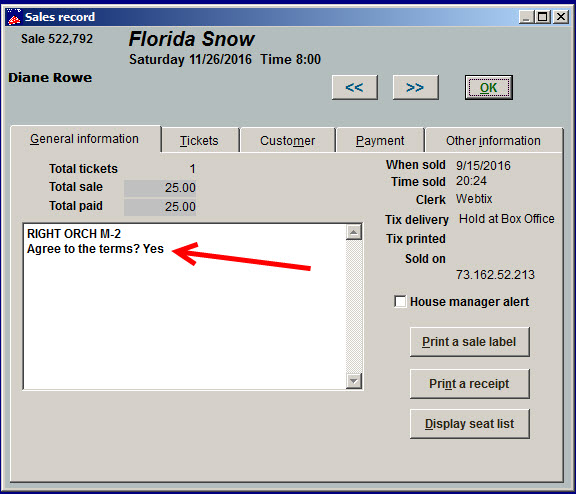The width and height of the screenshot is (576, 494).
Task: Click the Sales record app icon in title bar
Action: pos(14,17)
